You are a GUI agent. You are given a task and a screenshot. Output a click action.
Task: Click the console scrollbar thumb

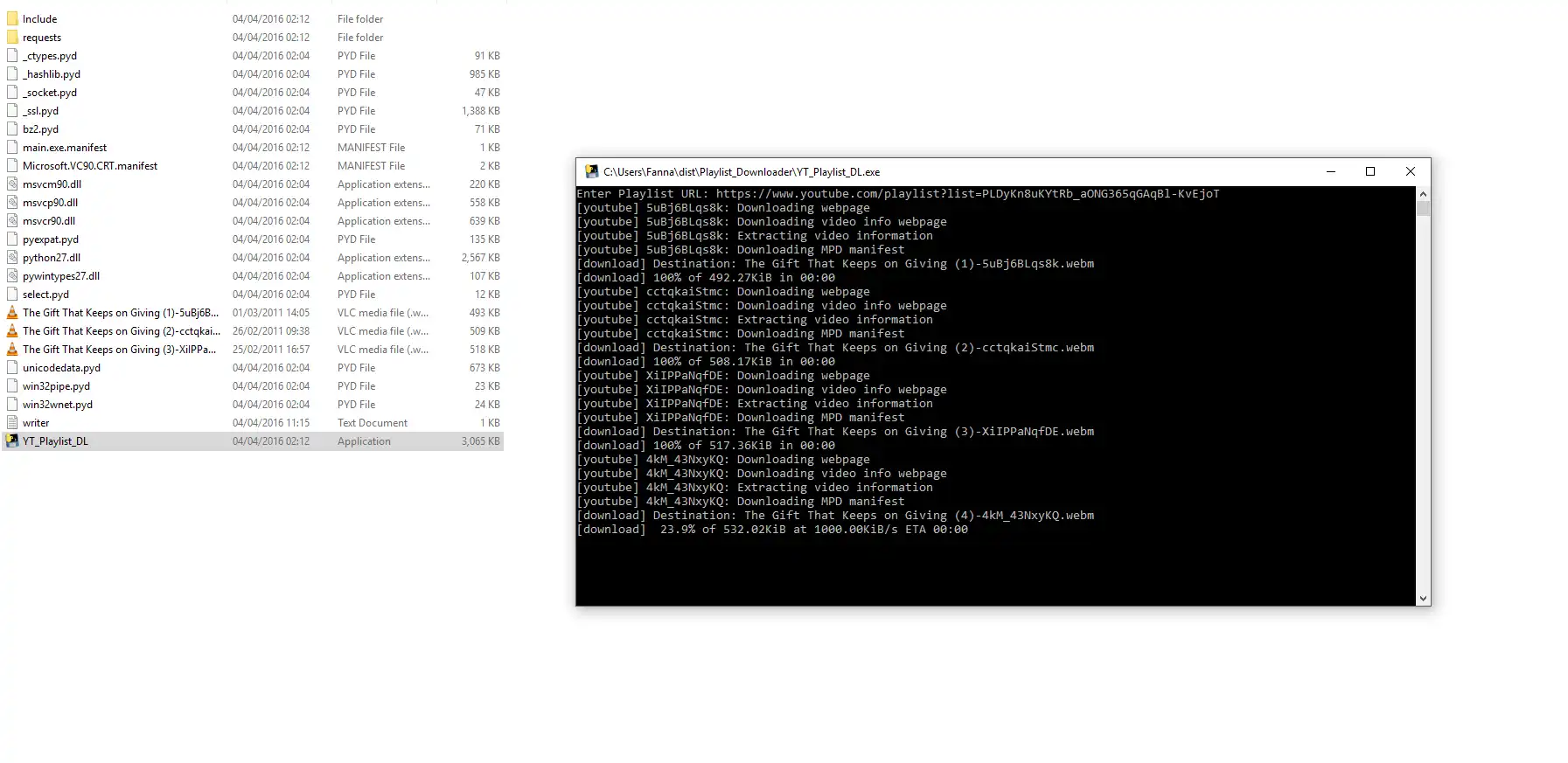pyautogui.click(x=1423, y=208)
